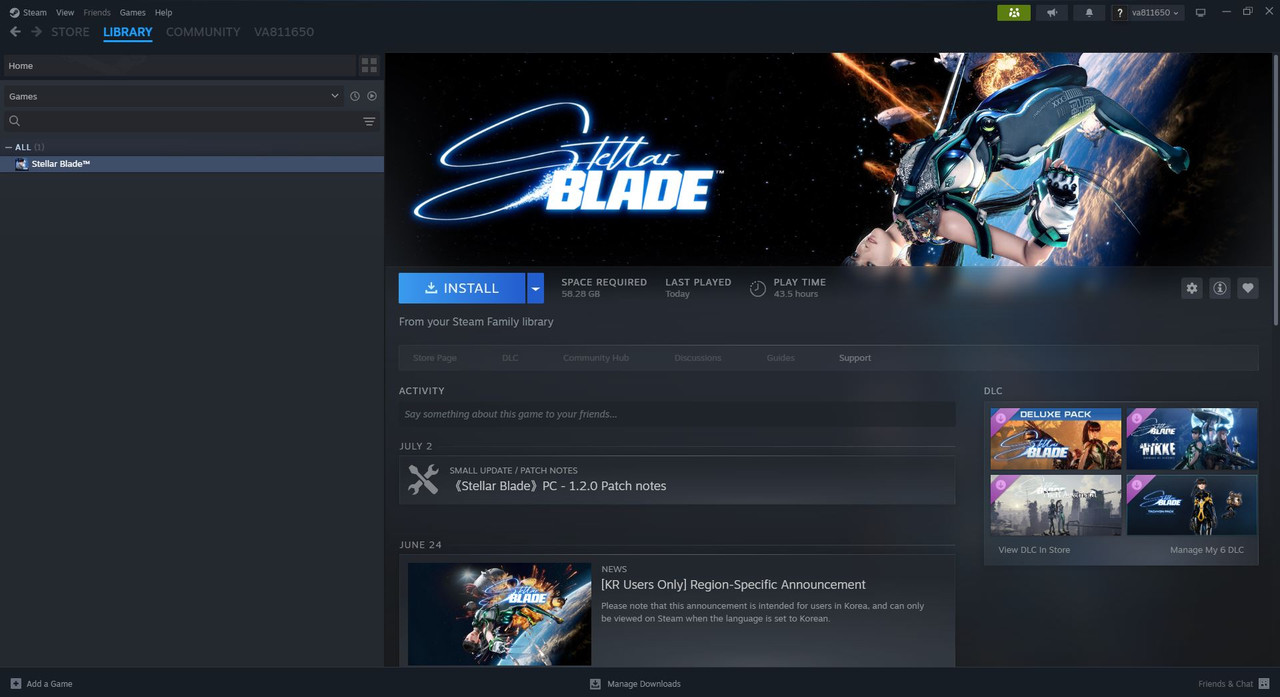Select Stellar Blade in the games list
This screenshot has height=697, width=1280.
tap(192, 164)
